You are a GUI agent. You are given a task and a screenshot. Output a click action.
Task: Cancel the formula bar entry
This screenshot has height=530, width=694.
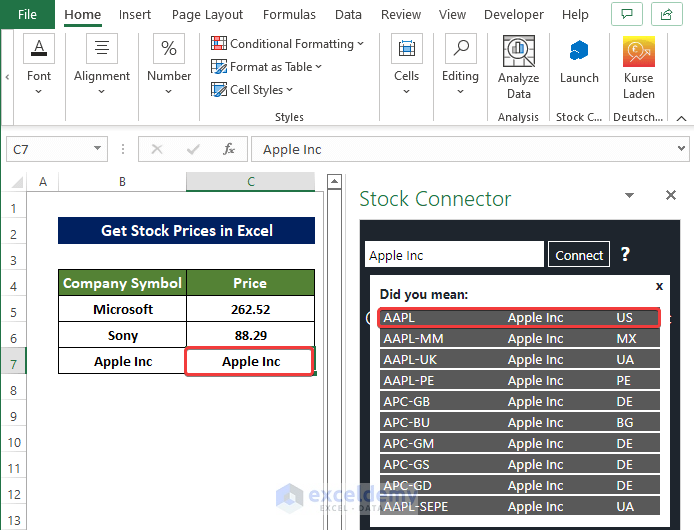157,149
